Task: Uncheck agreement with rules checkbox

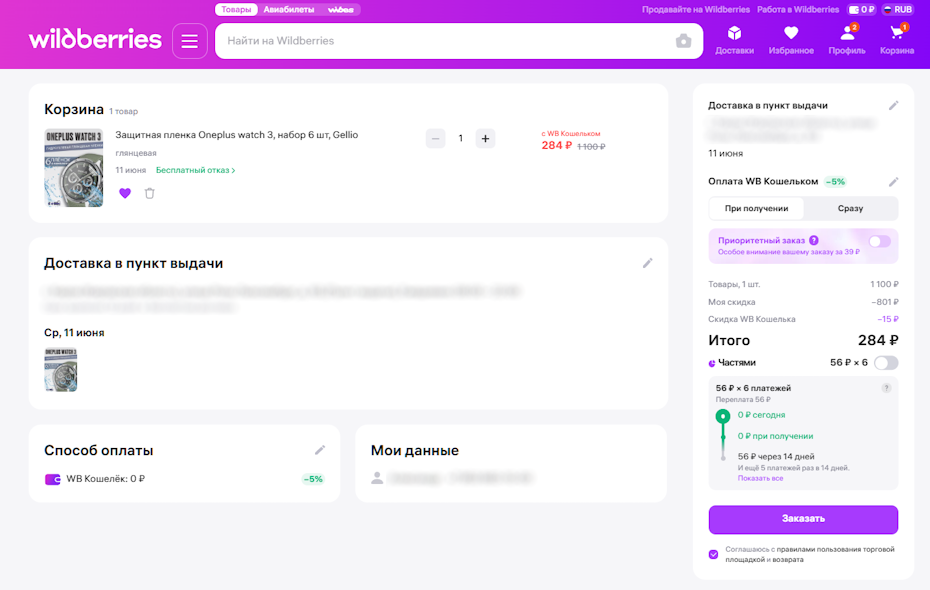Action: coord(714,554)
